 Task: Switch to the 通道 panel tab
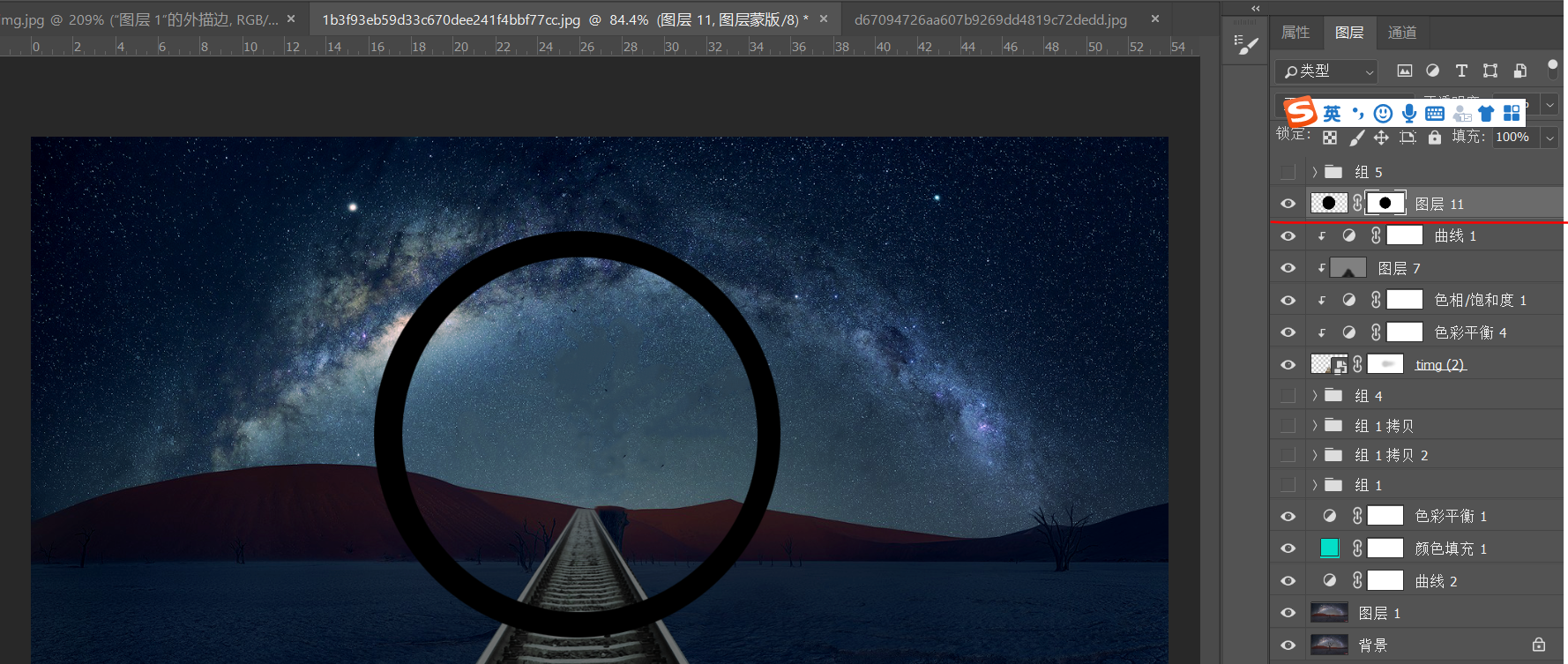click(1402, 33)
